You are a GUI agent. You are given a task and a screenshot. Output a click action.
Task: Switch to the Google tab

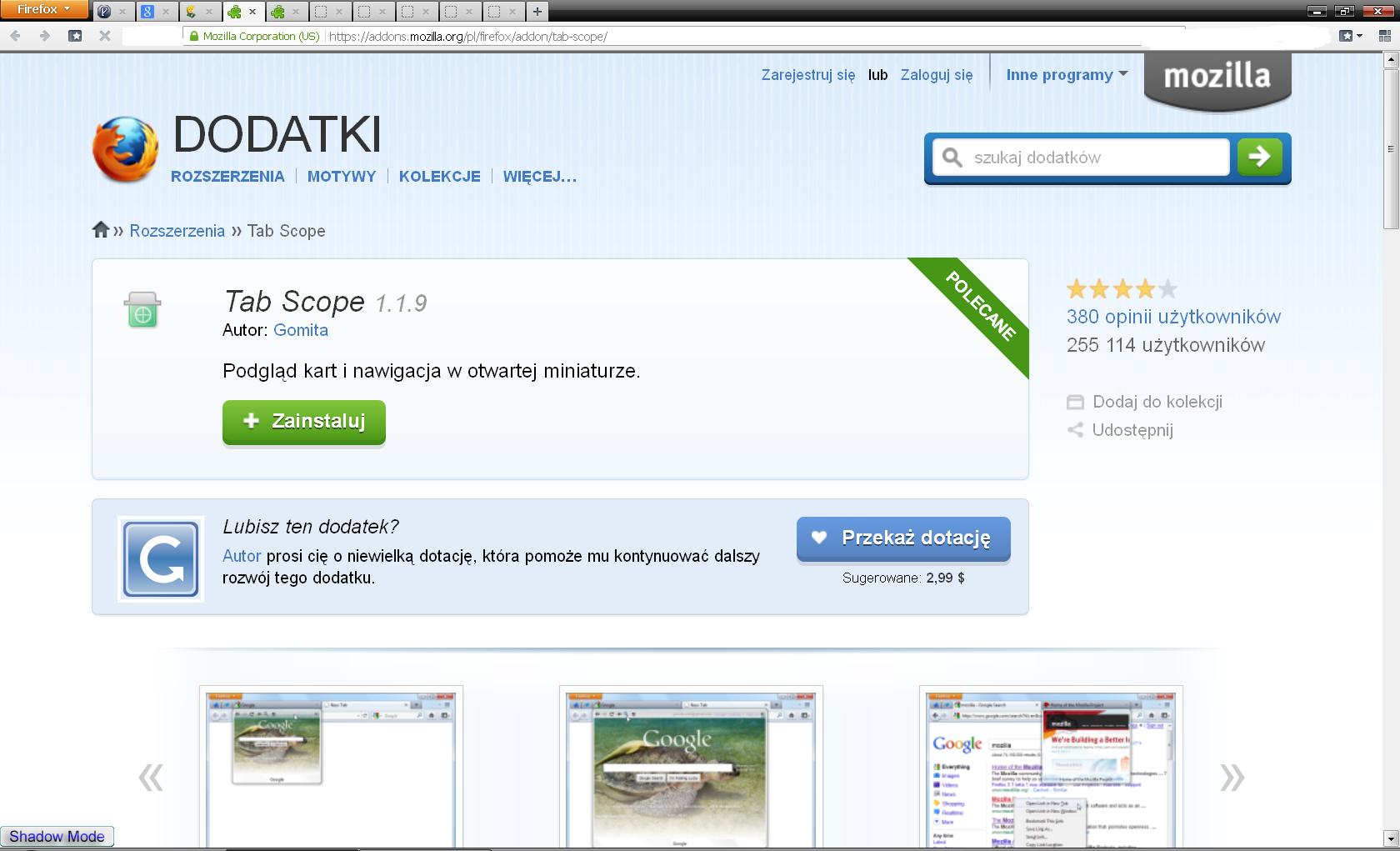point(156,12)
